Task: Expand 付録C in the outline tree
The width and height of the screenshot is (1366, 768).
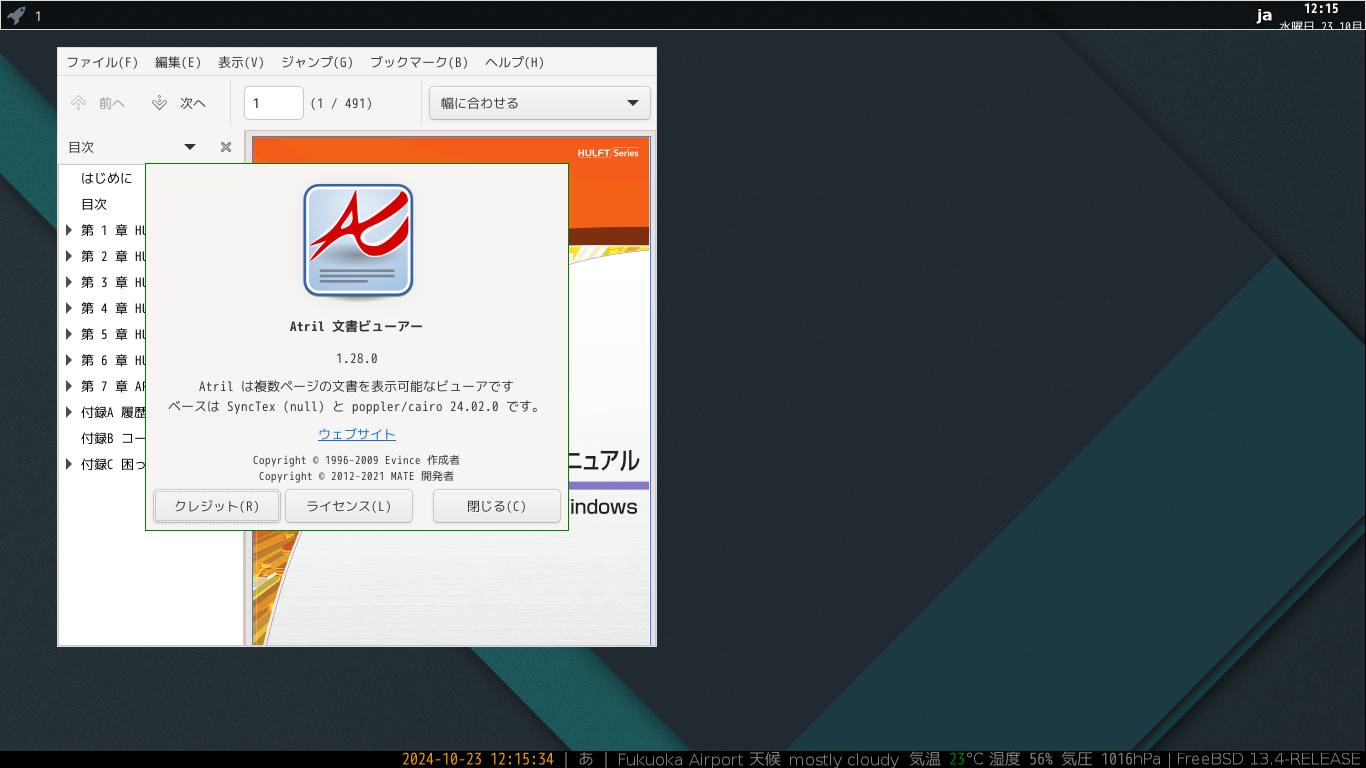Action: [69, 464]
